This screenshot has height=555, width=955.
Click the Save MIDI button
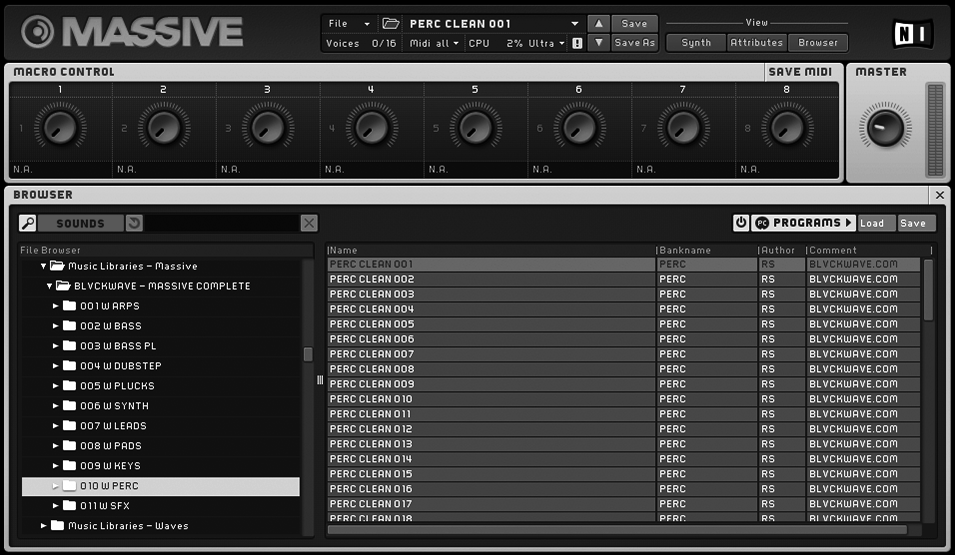(800, 72)
